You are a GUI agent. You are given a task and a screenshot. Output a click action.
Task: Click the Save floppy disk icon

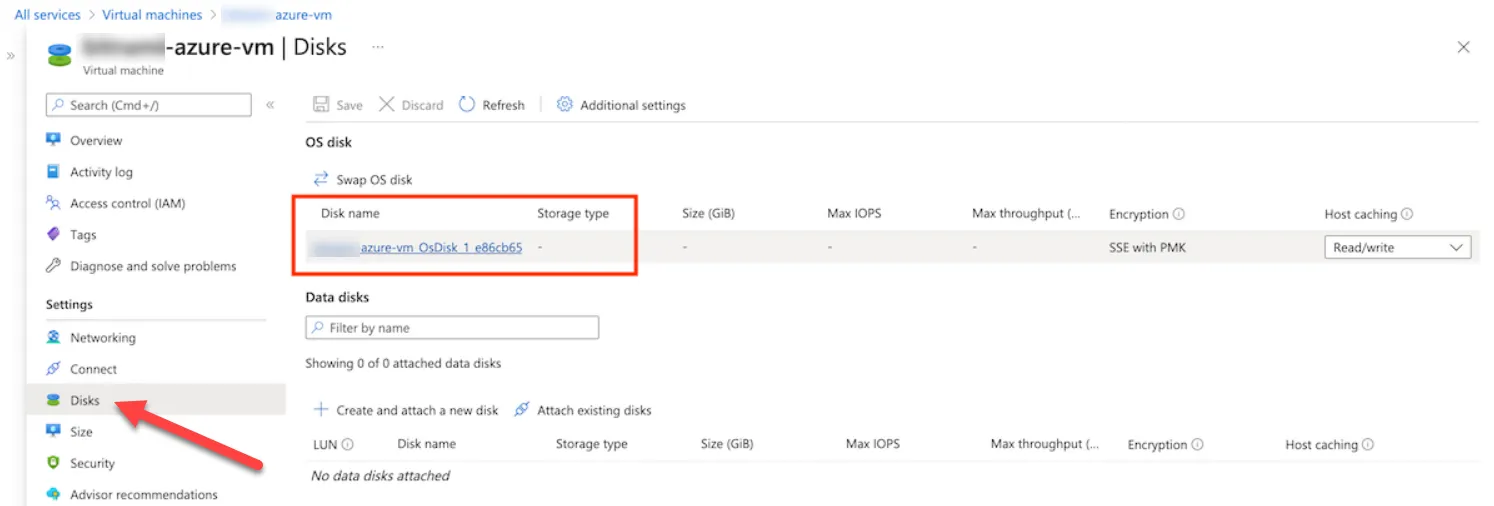pyautogui.click(x=321, y=105)
